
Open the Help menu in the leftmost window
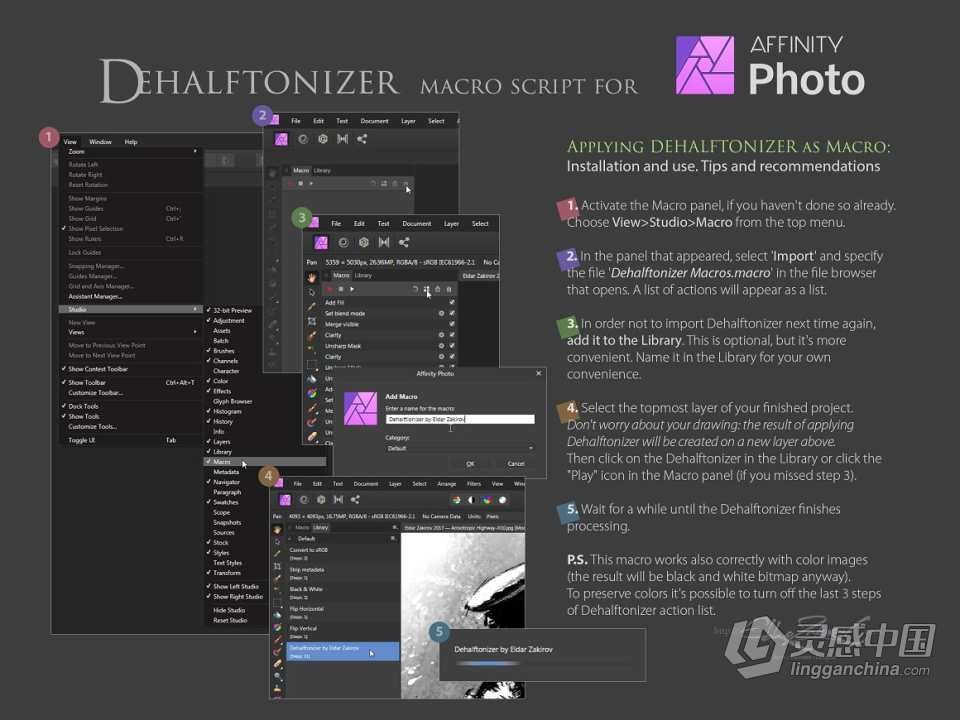pos(131,141)
